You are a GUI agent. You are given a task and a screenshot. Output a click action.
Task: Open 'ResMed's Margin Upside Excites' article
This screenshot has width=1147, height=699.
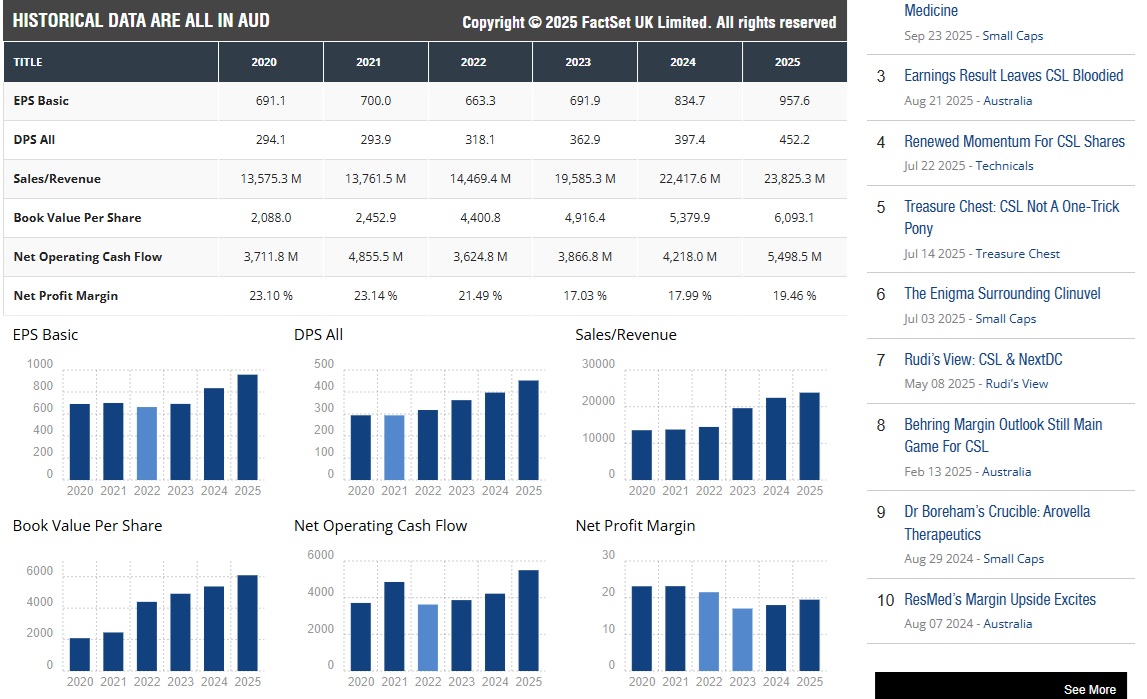coord(1000,600)
